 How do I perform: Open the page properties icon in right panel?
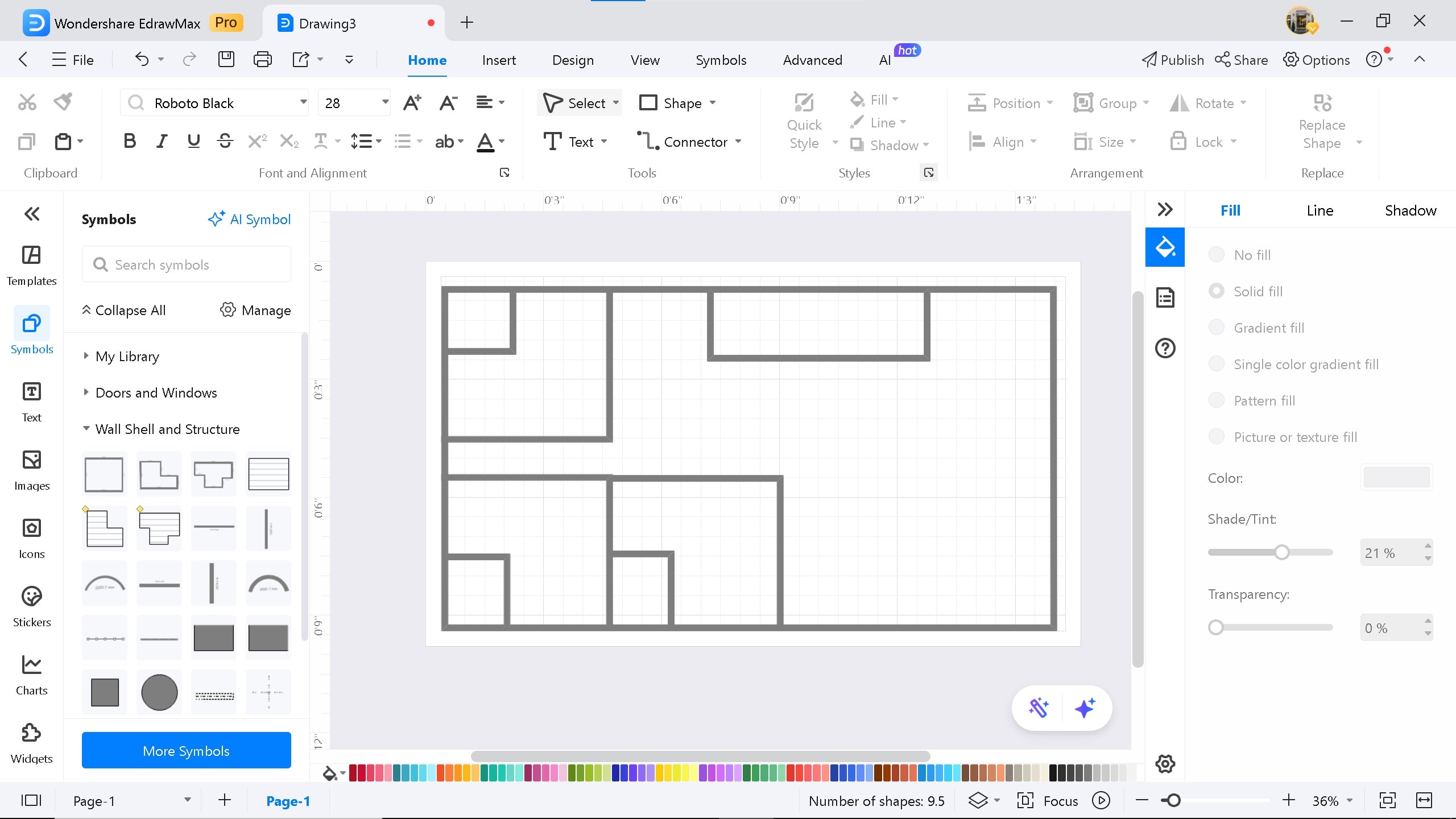tap(1165, 297)
